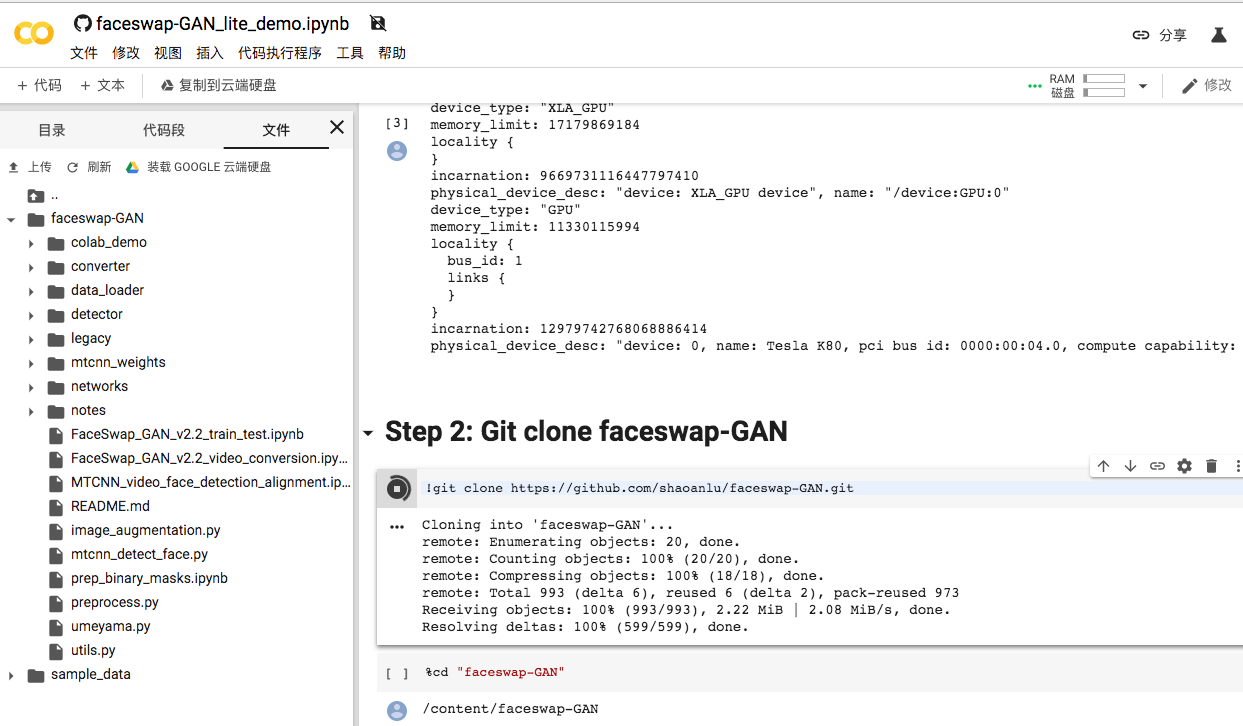The image size is (1243, 726).
Task: Close the left sidebar panel
Action: [337, 127]
